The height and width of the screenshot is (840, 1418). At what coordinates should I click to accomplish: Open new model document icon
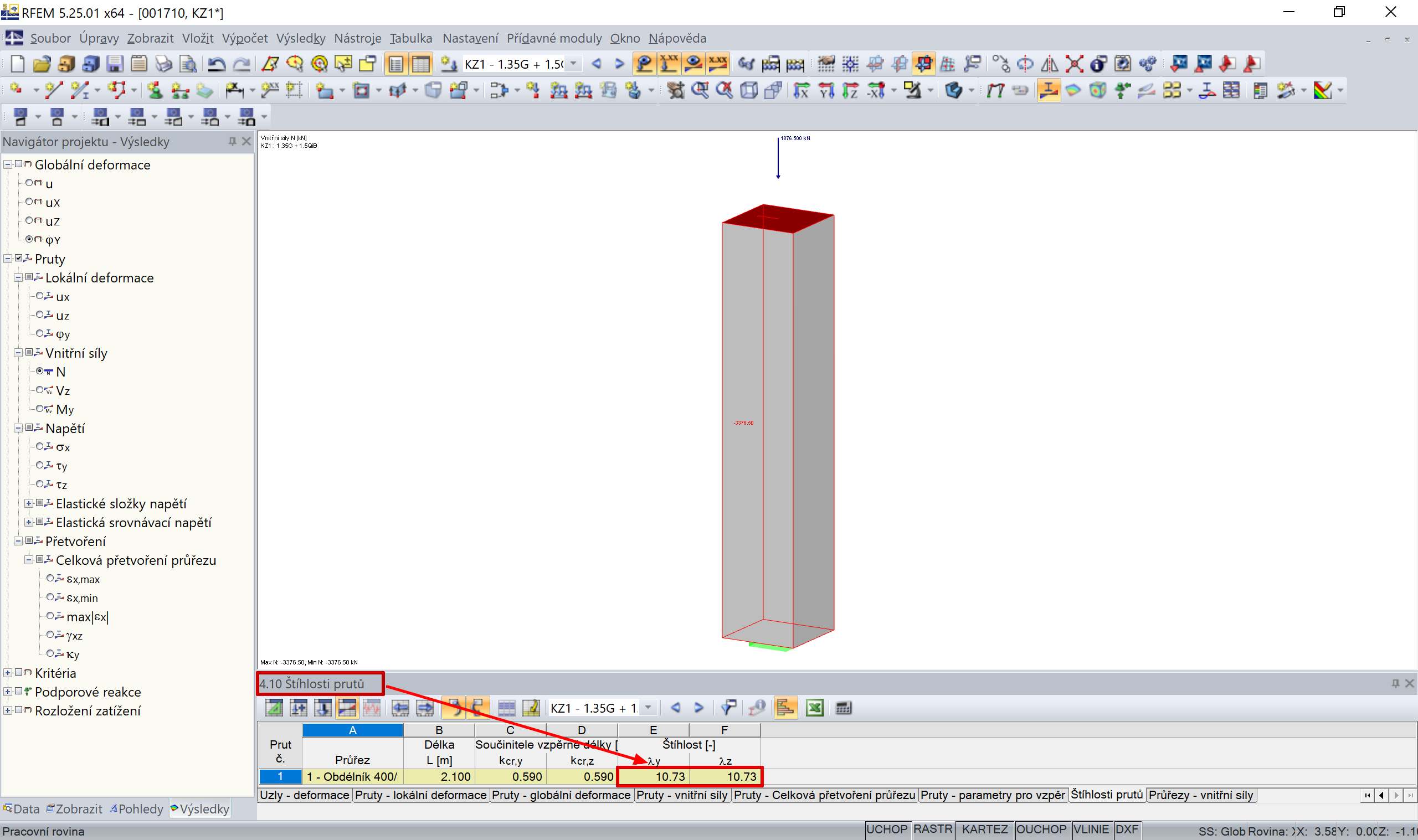pyautogui.click(x=18, y=63)
